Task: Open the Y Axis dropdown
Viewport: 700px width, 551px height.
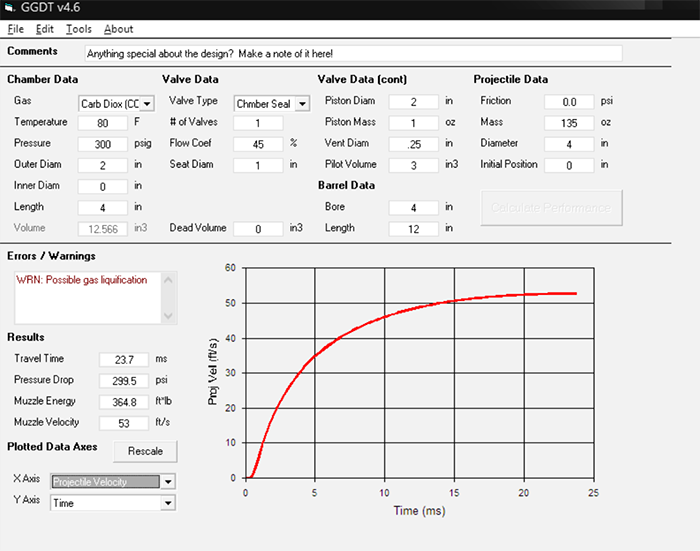Action: click(167, 503)
